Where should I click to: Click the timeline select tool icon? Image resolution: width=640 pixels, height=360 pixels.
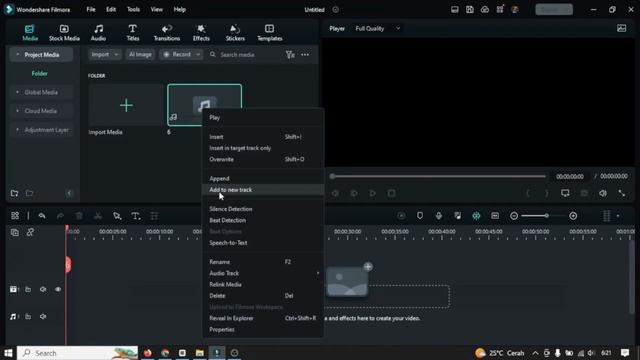(x=117, y=216)
